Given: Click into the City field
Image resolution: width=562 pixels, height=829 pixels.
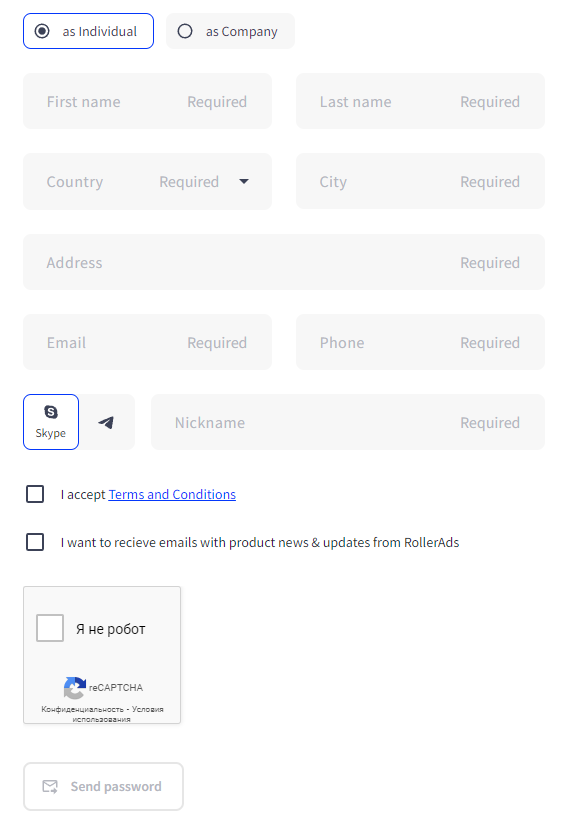Looking at the screenshot, I should click(420, 181).
